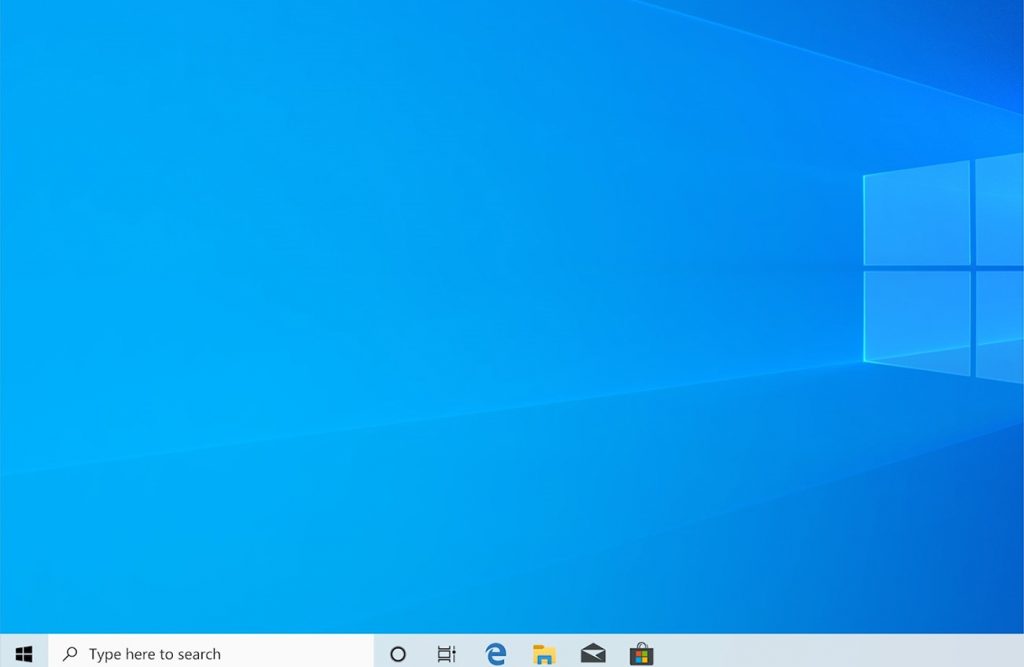Open the yellow File Explorer folder icon
The image size is (1024, 667).
(544, 653)
